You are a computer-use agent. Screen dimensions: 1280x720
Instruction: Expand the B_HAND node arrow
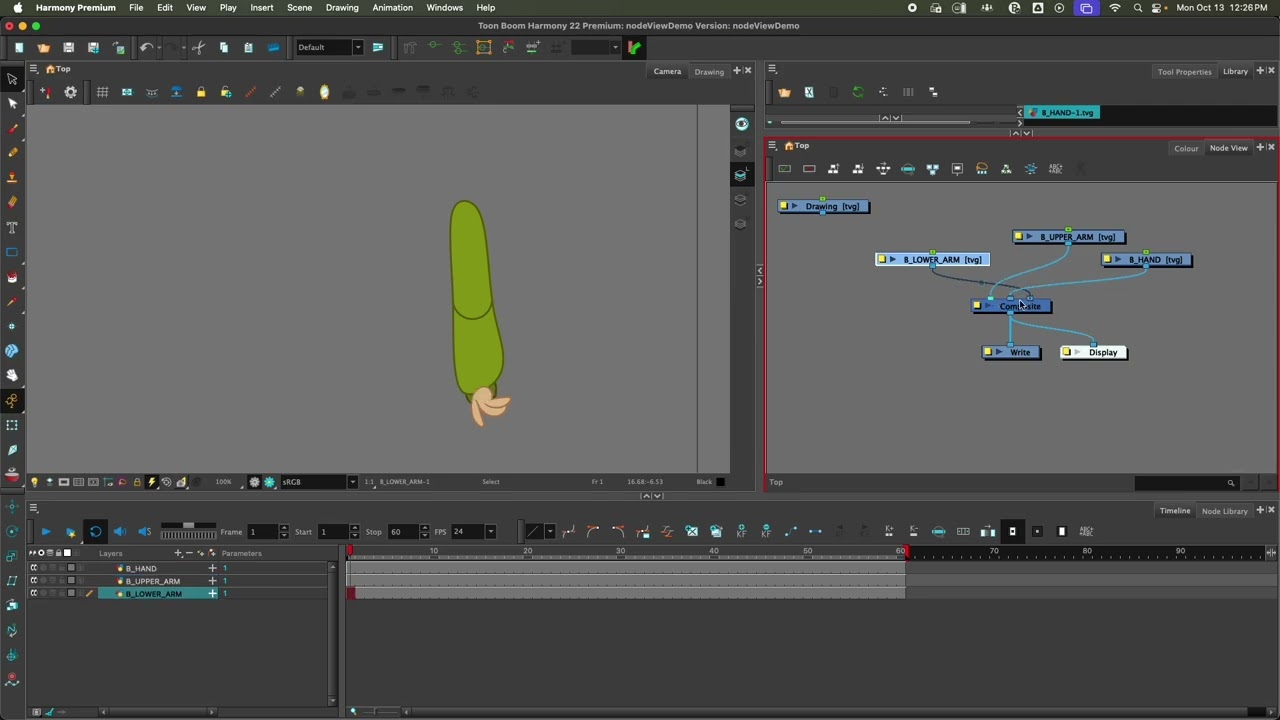tap(1118, 260)
